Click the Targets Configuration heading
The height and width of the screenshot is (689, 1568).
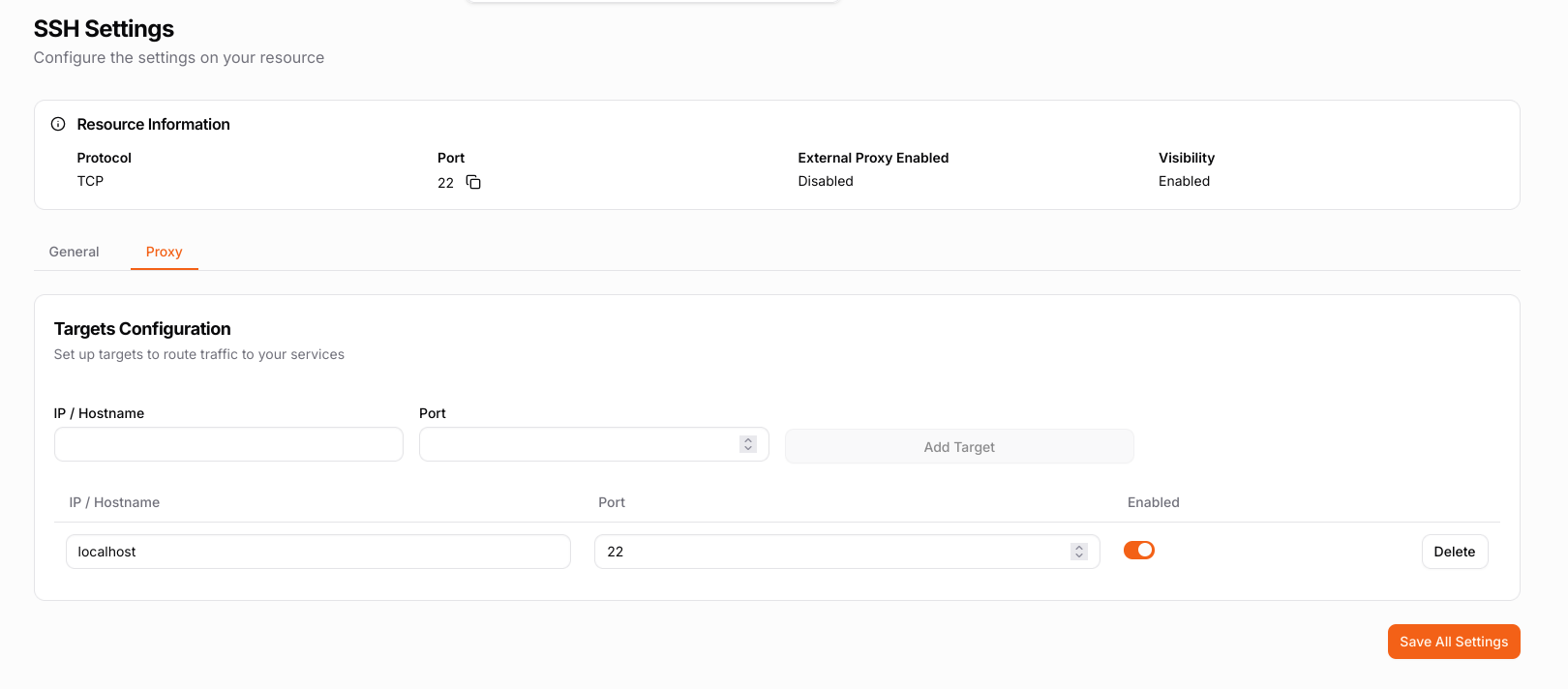coord(142,329)
